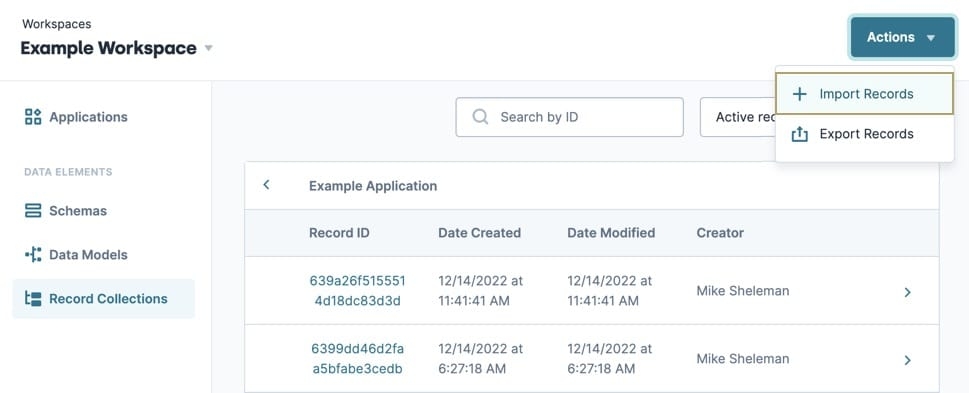Open the Active records filter dropdown
Screen dimensions: 969x393
coord(738,117)
